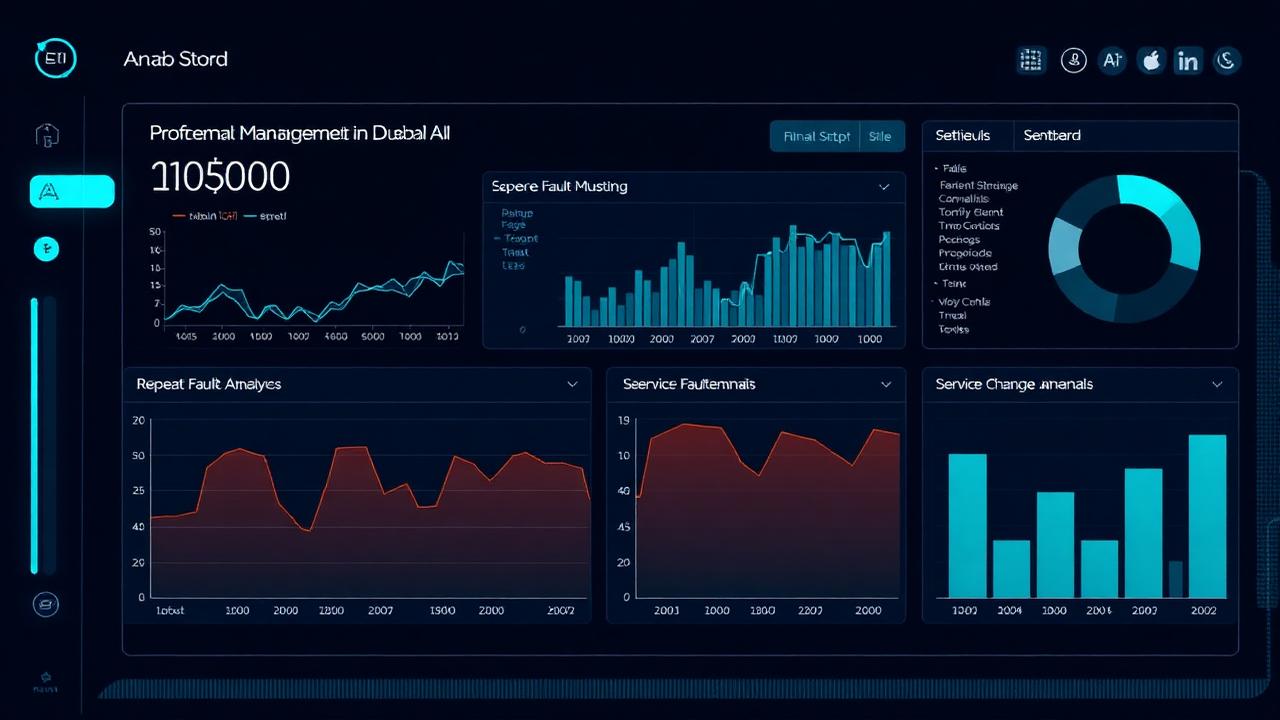Collapse the 'Falls' legend group
The height and width of the screenshot is (720, 1280).
pos(950,169)
